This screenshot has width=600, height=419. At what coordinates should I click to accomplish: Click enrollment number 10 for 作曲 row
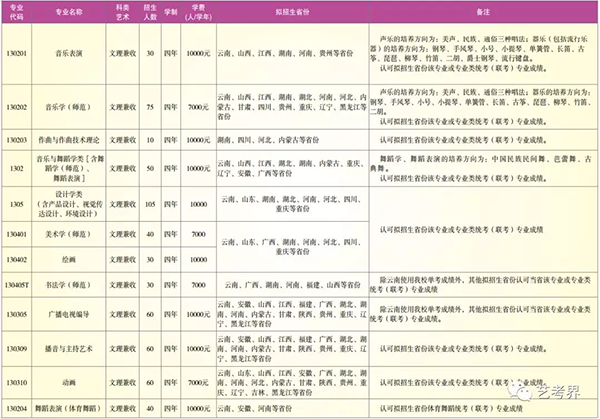pyautogui.click(x=150, y=140)
